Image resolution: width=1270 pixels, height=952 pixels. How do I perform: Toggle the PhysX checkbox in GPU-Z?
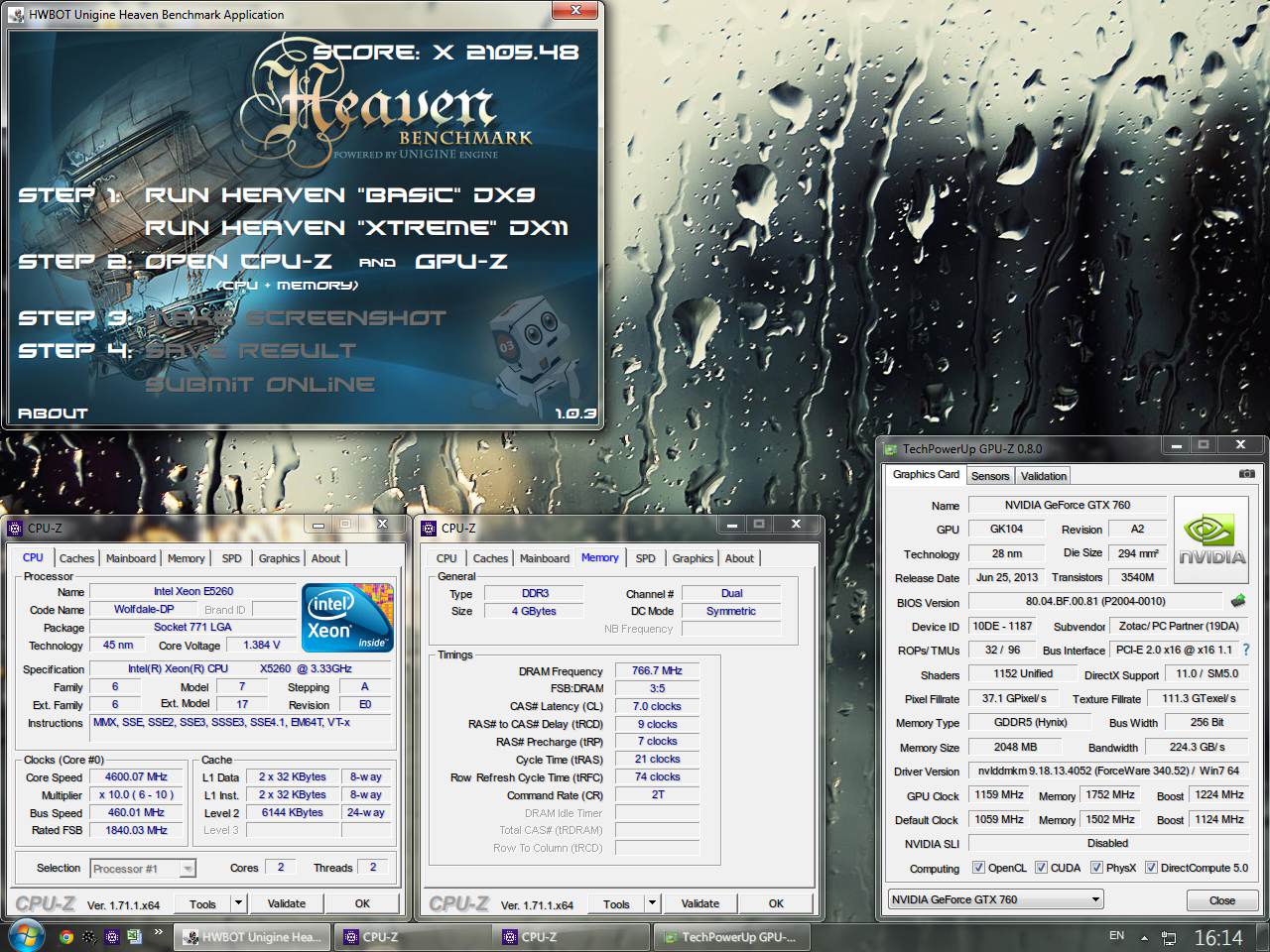coord(1096,868)
